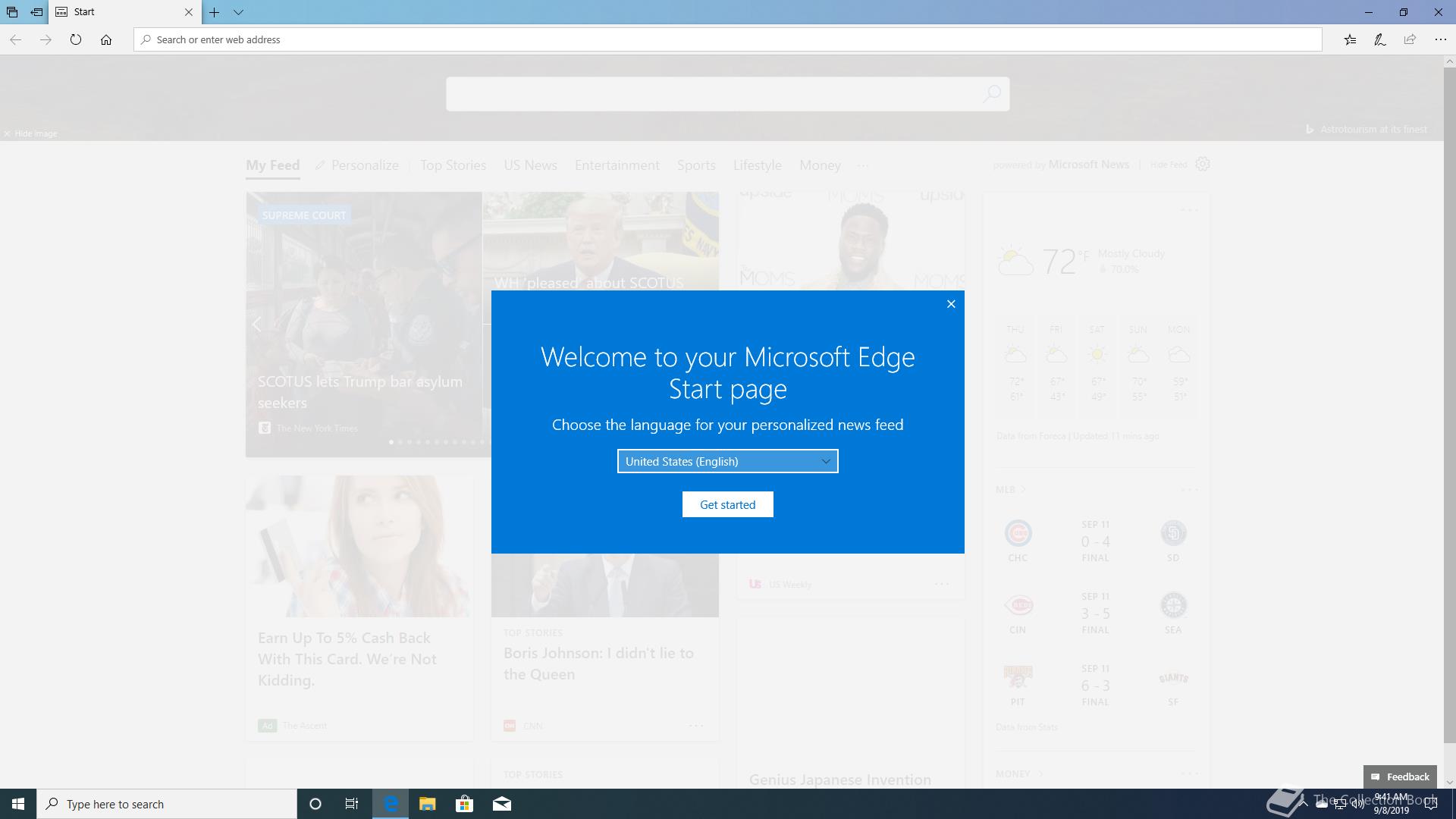Click the Search or enter web address field
1456x819 pixels.
pos(728,39)
